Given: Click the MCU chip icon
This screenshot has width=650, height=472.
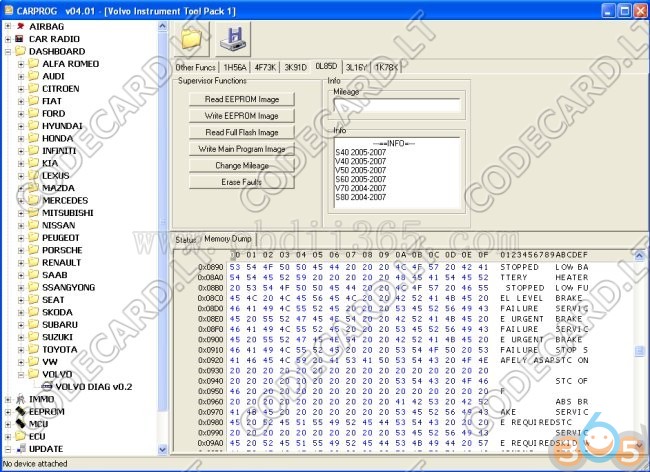Looking at the screenshot, I should pos(20,424).
